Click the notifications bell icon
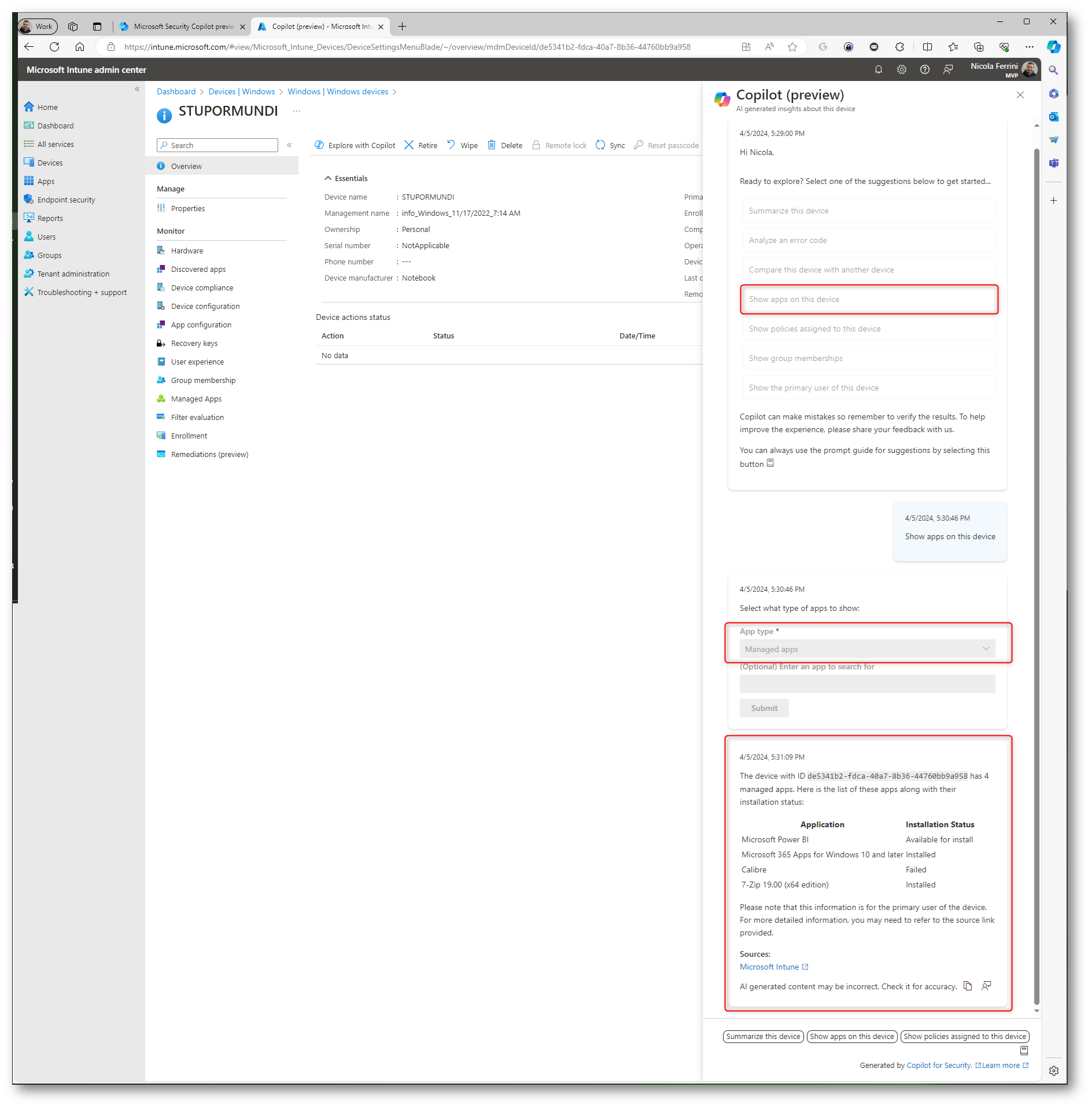Screen dimensions: 1092x1109 [x=879, y=69]
